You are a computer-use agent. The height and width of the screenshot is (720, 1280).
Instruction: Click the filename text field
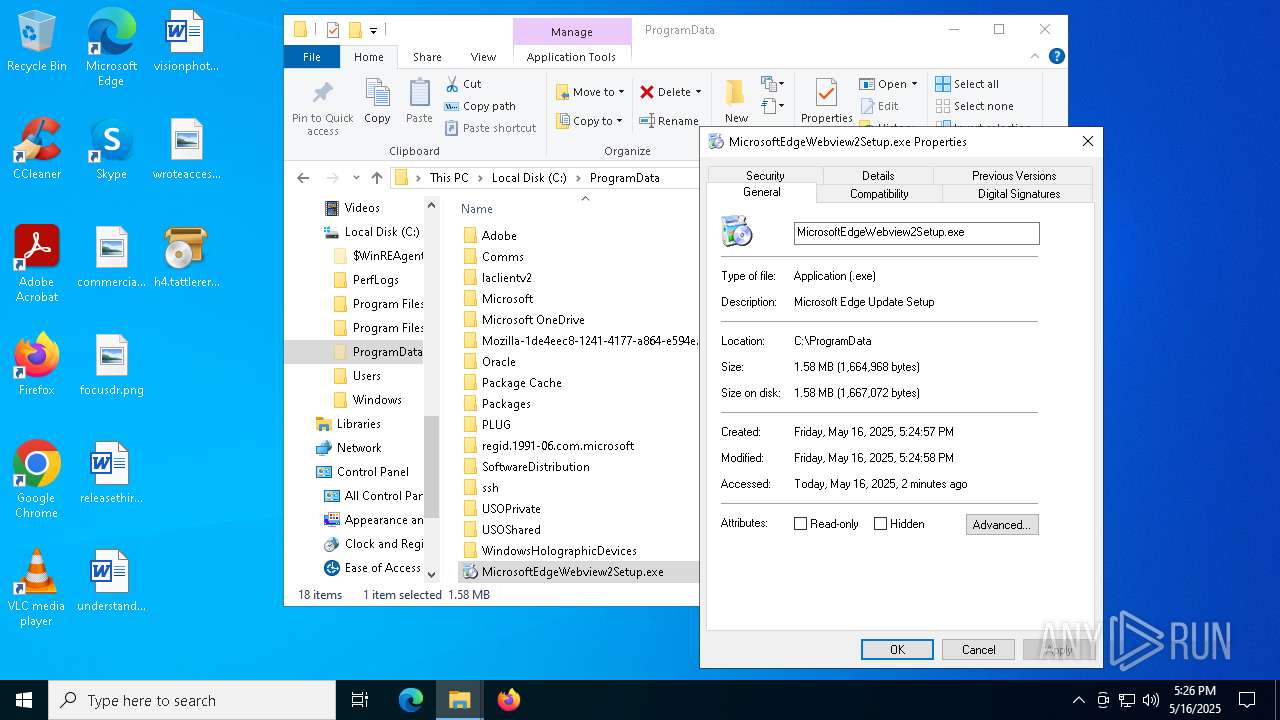(917, 232)
